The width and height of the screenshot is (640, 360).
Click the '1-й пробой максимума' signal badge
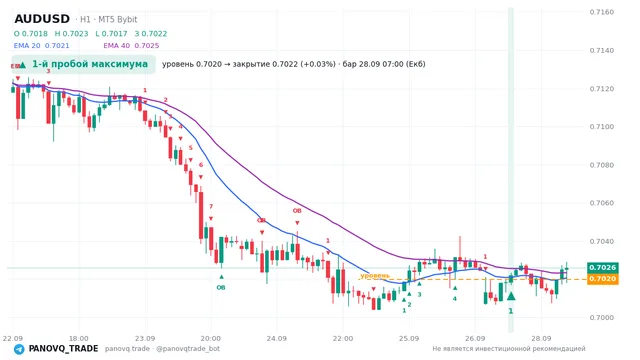[84, 64]
